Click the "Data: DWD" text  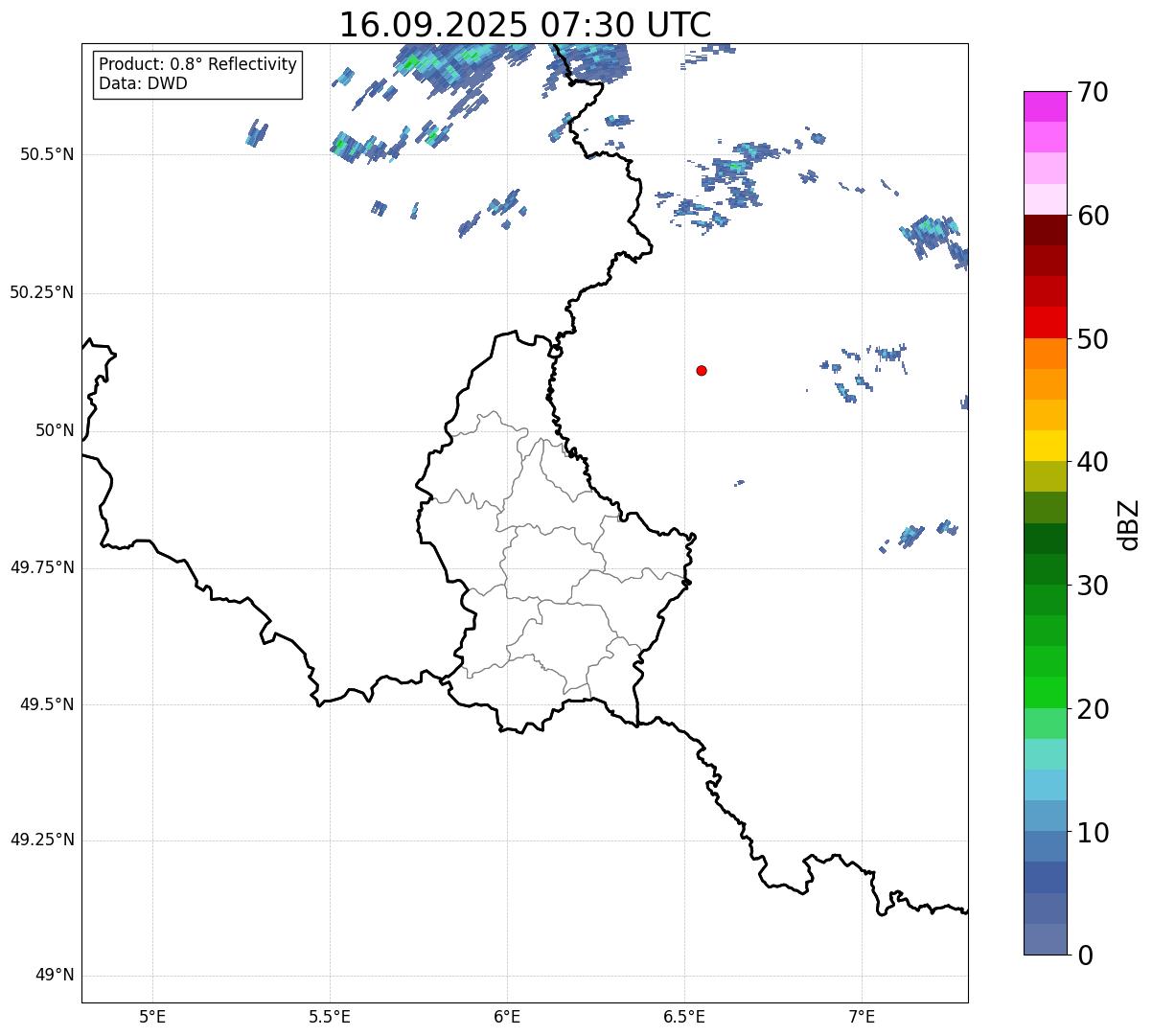pos(143,83)
